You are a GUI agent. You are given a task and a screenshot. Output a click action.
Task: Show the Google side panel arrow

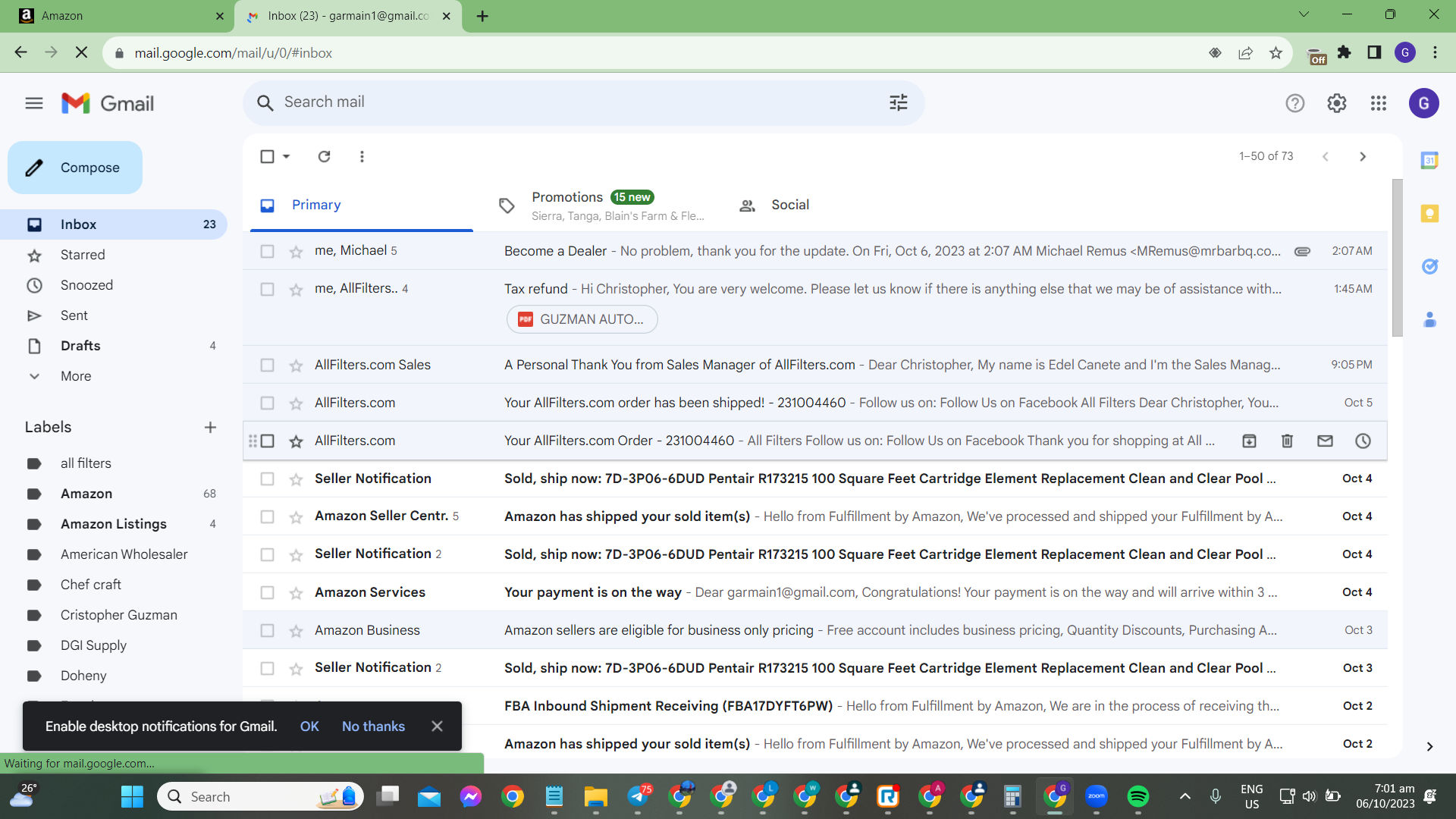(1429, 747)
